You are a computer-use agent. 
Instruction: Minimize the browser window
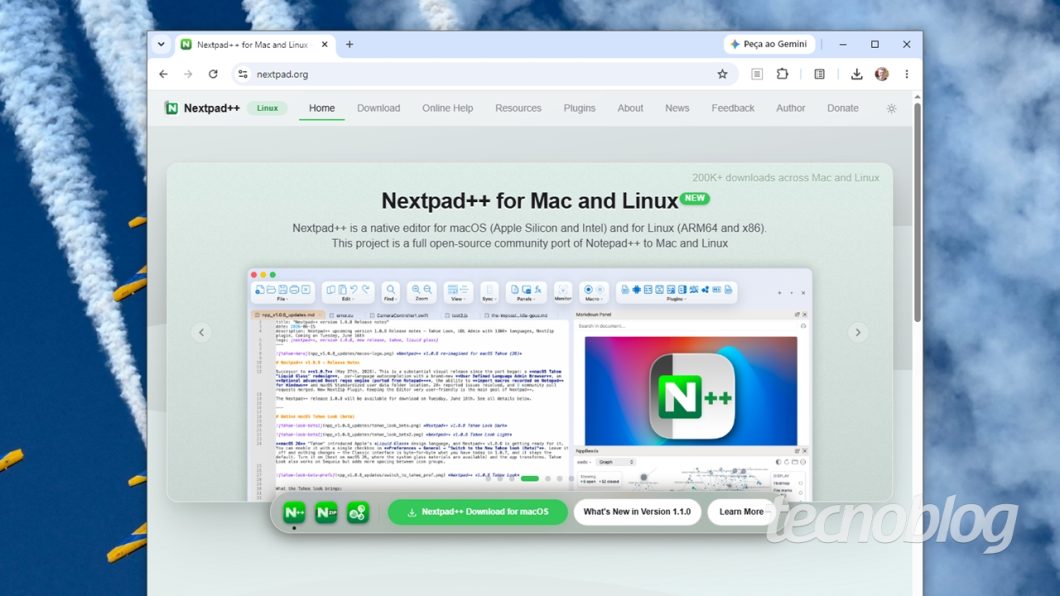point(843,45)
